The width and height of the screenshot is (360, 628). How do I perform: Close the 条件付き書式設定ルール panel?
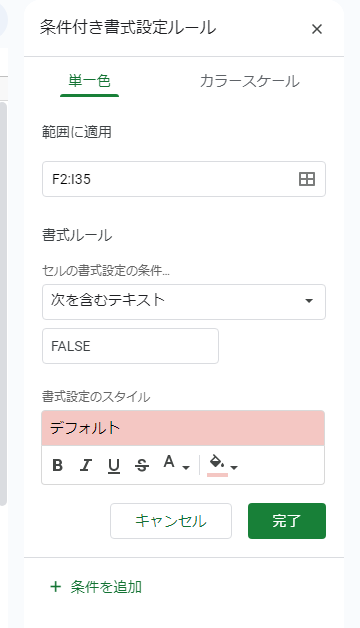point(317,29)
